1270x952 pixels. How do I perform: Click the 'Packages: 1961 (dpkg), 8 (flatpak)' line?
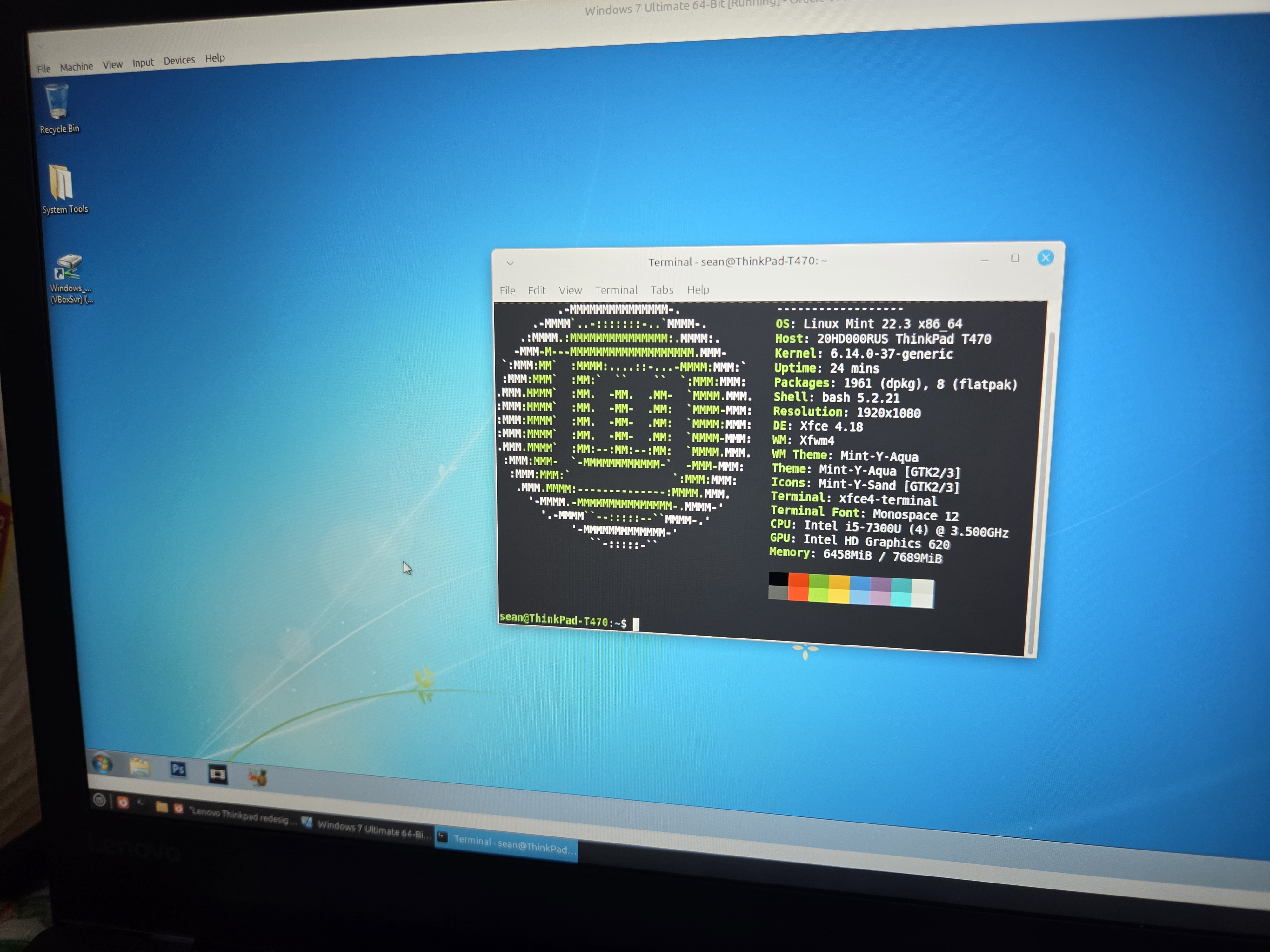click(x=895, y=383)
